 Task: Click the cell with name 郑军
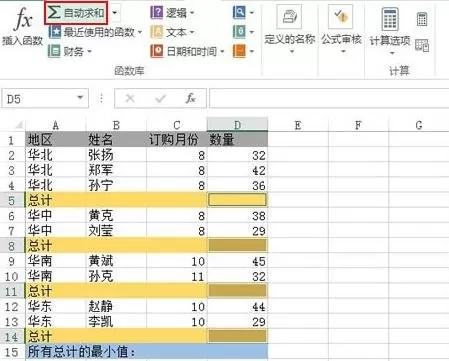116,170
